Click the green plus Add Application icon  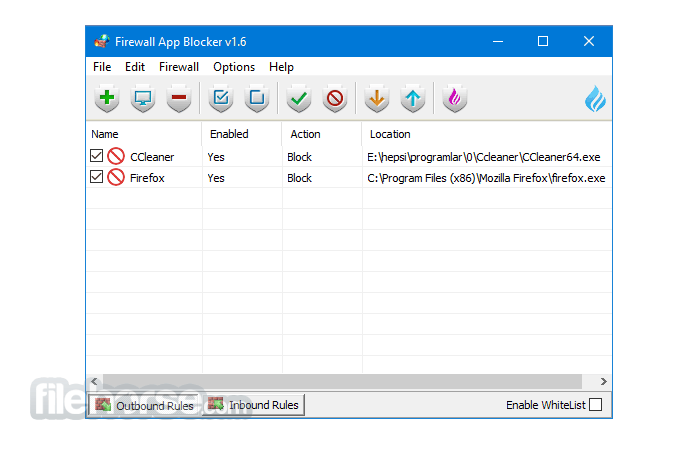(x=107, y=98)
